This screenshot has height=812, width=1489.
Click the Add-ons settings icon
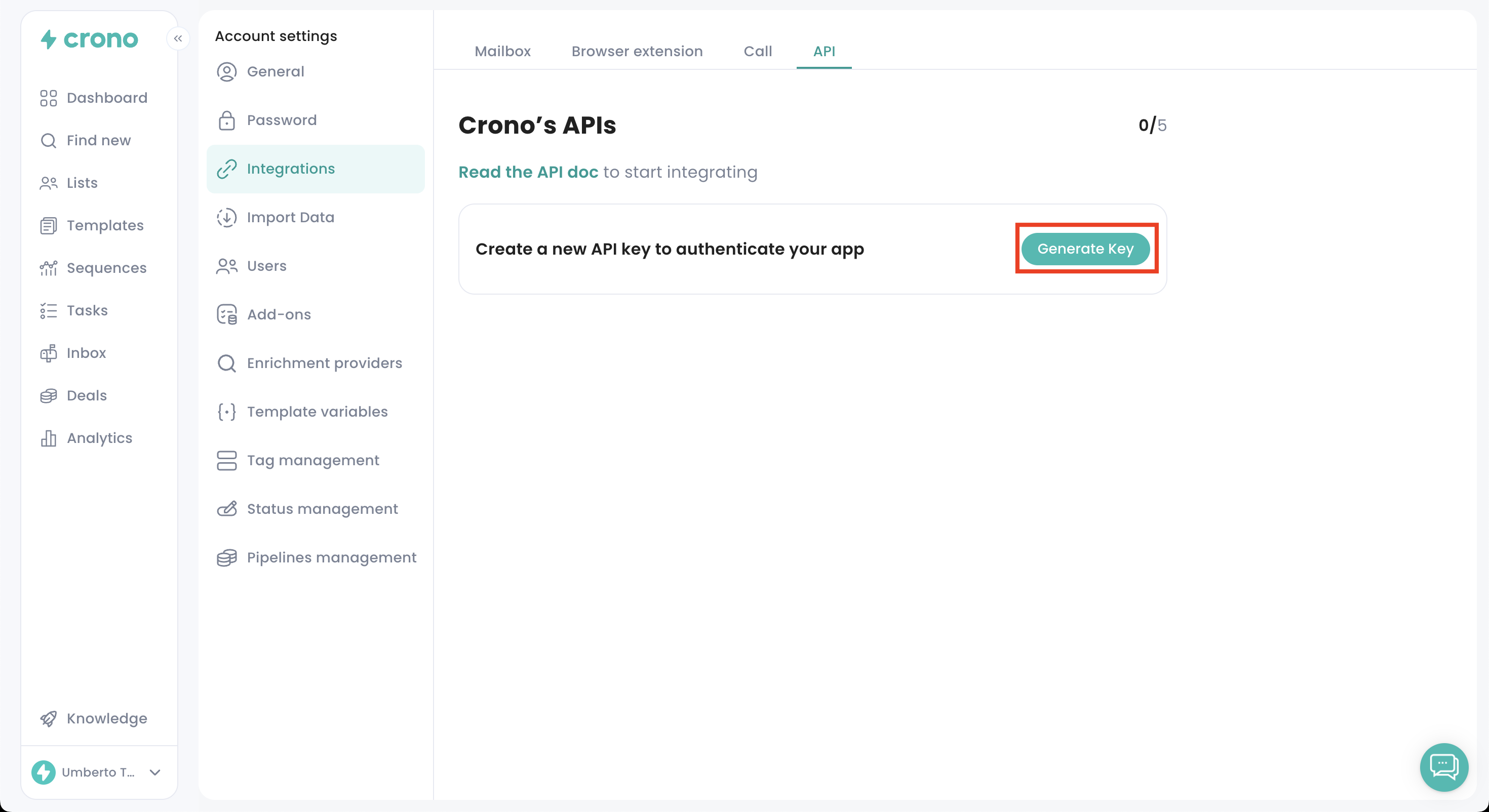[x=226, y=315]
